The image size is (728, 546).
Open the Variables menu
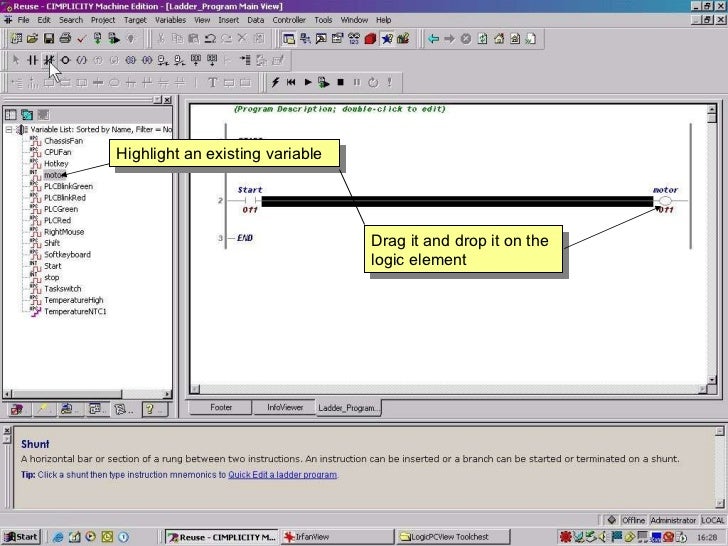pos(170,20)
